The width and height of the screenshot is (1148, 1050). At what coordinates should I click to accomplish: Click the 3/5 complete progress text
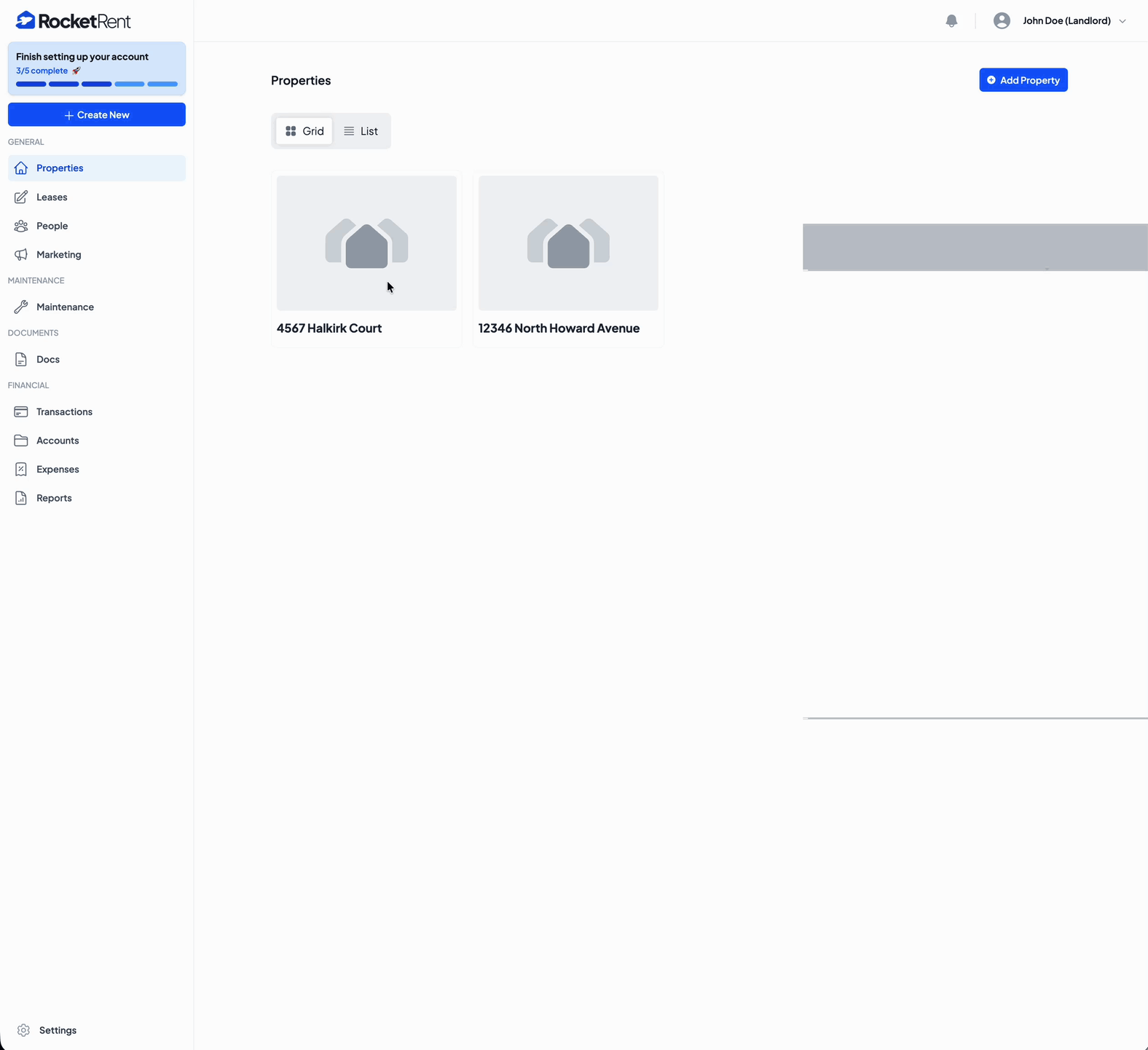click(42, 71)
